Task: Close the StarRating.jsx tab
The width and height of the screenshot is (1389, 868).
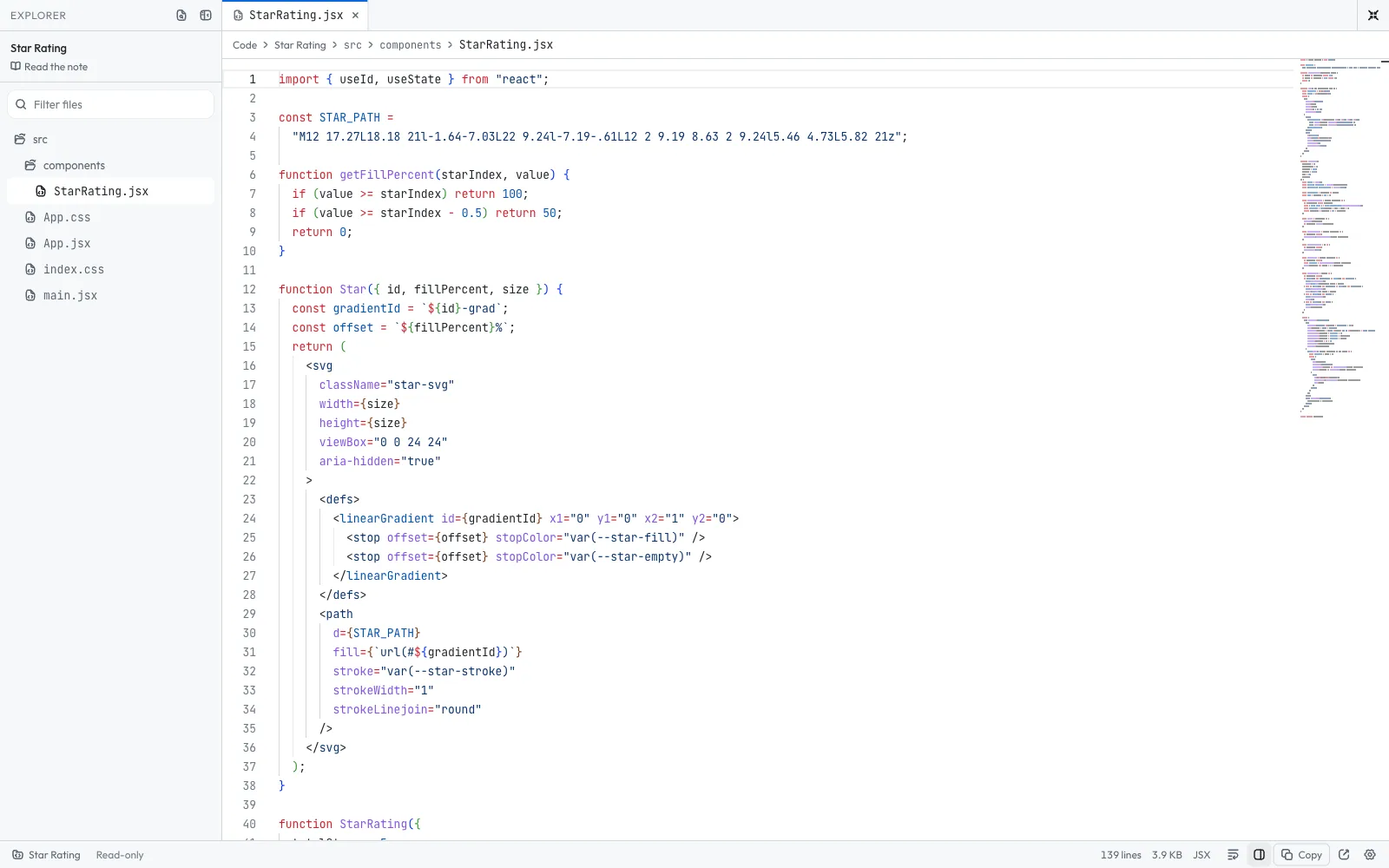Action: click(356, 16)
